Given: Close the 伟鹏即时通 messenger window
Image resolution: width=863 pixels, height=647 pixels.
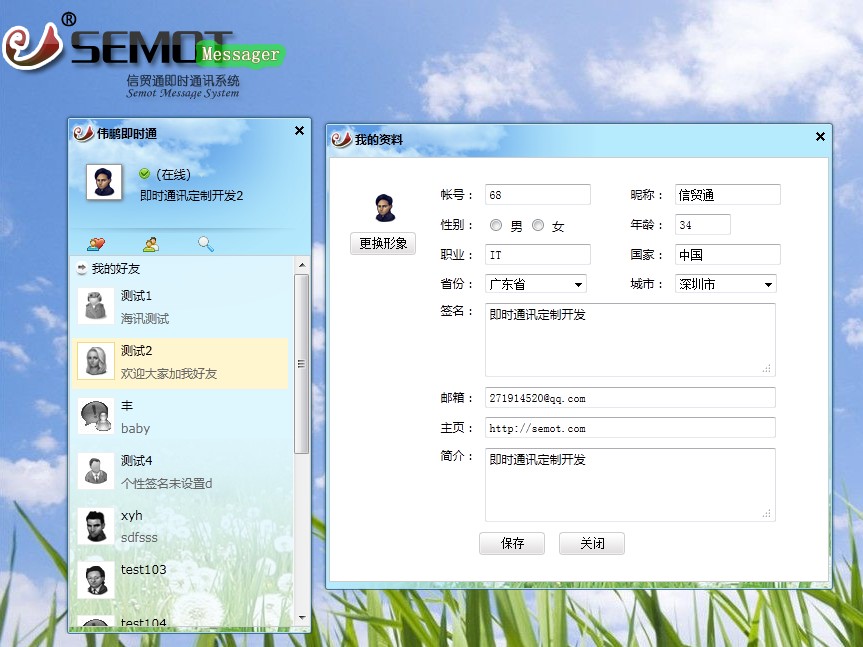Looking at the screenshot, I should pyautogui.click(x=299, y=130).
